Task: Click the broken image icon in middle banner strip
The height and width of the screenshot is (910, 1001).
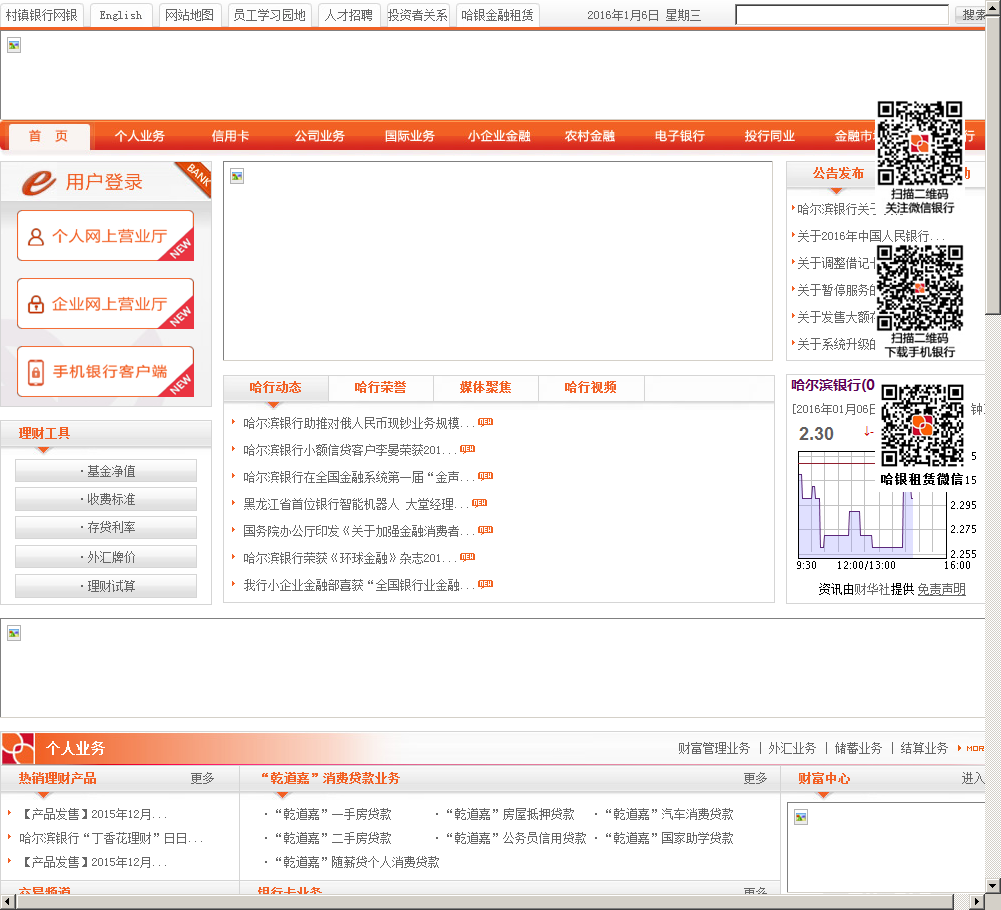Action: click(x=14, y=633)
